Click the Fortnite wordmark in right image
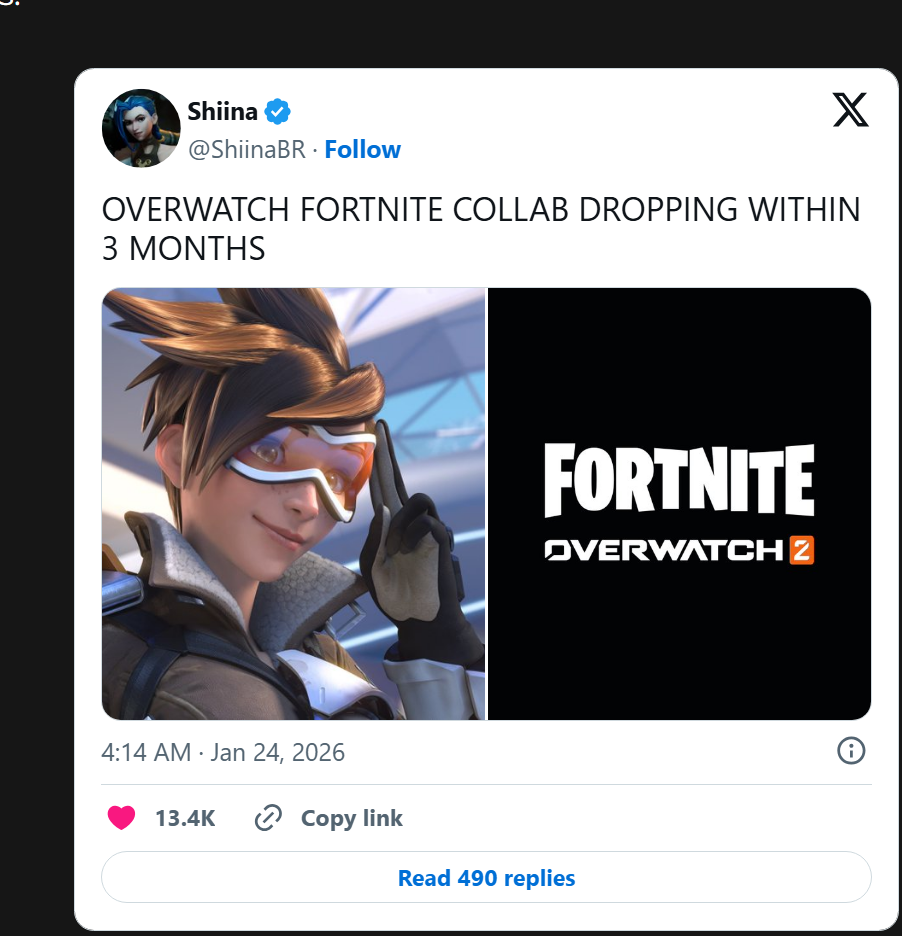This screenshot has height=936, width=902. click(679, 481)
